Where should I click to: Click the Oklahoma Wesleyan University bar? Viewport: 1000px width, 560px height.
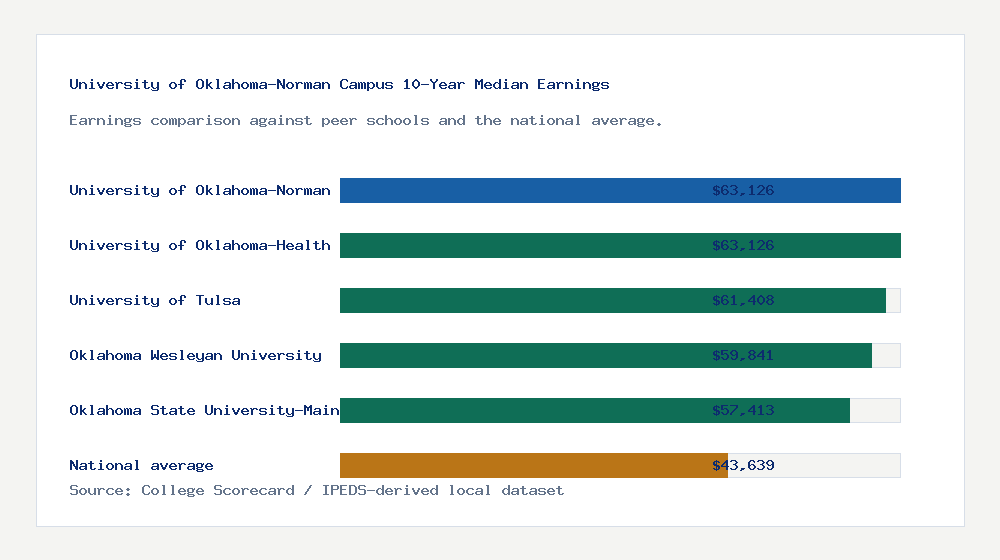click(606, 355)
